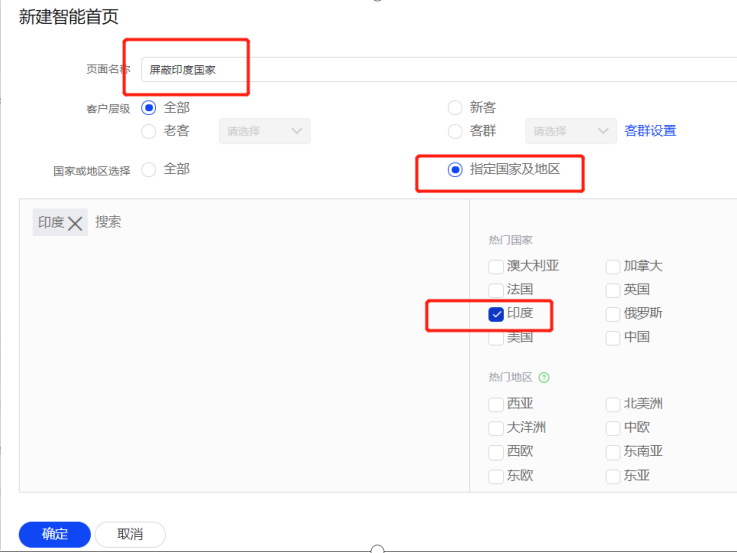The image size is (737, 553).
Task: Check the 大洋洲 region checkbox
Action: [x=496, y=428]
